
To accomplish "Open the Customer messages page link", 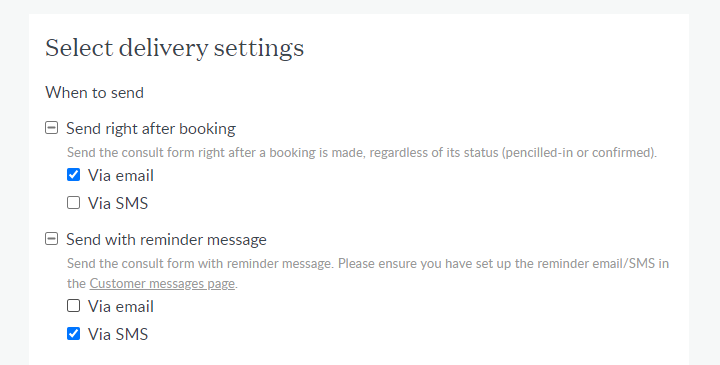I will pyautogui.click(x=162, y=284).
